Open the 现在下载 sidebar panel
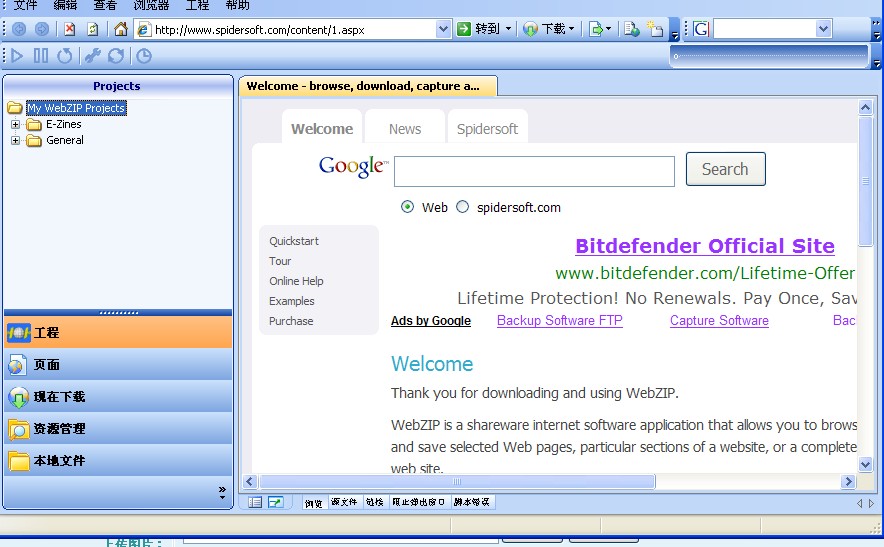 tap(118, 396)
